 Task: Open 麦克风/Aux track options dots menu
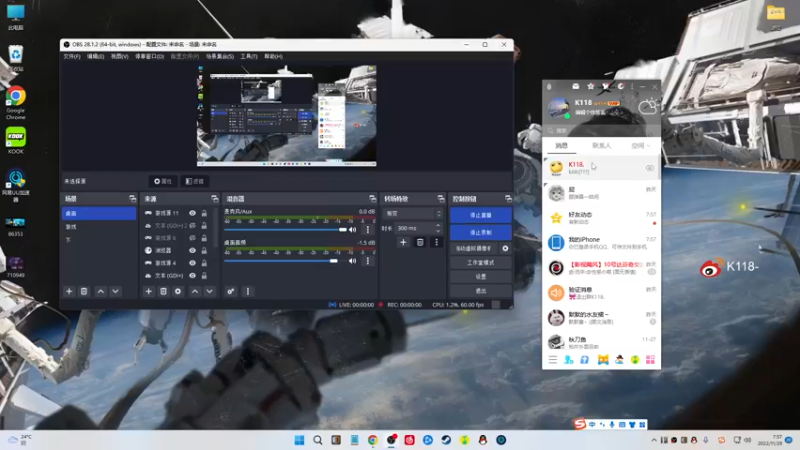[x=368, y=230]
